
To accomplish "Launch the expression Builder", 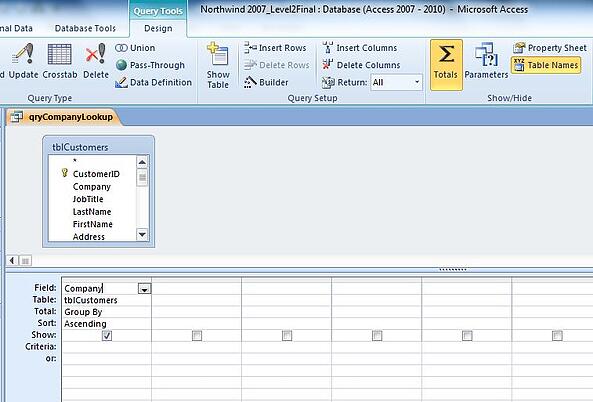I will point(266,82).
